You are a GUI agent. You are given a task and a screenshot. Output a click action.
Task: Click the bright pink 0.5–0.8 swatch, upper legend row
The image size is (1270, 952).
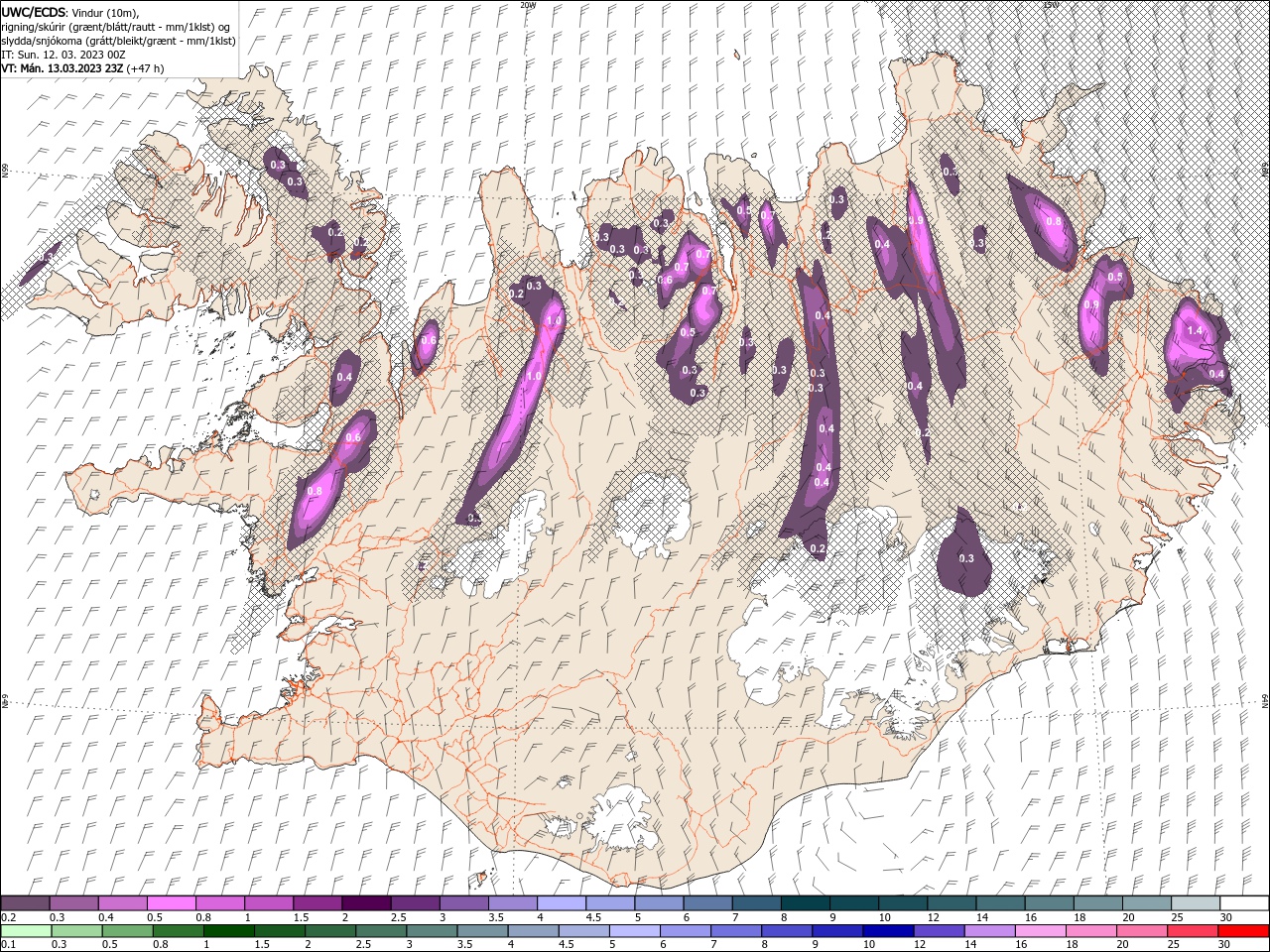[x=172, y=903]
